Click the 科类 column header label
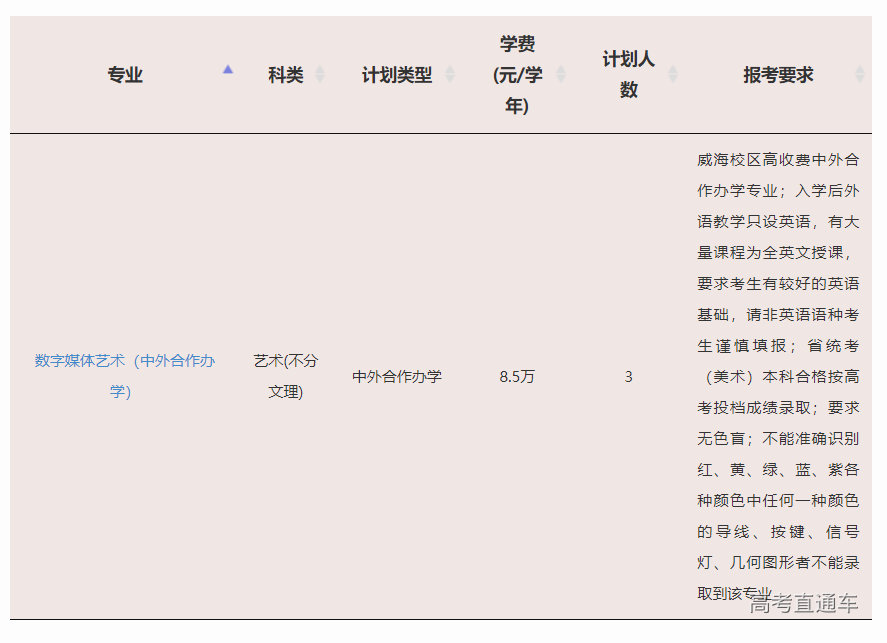The width and height of the screenshot is (887, 643). 285,75
